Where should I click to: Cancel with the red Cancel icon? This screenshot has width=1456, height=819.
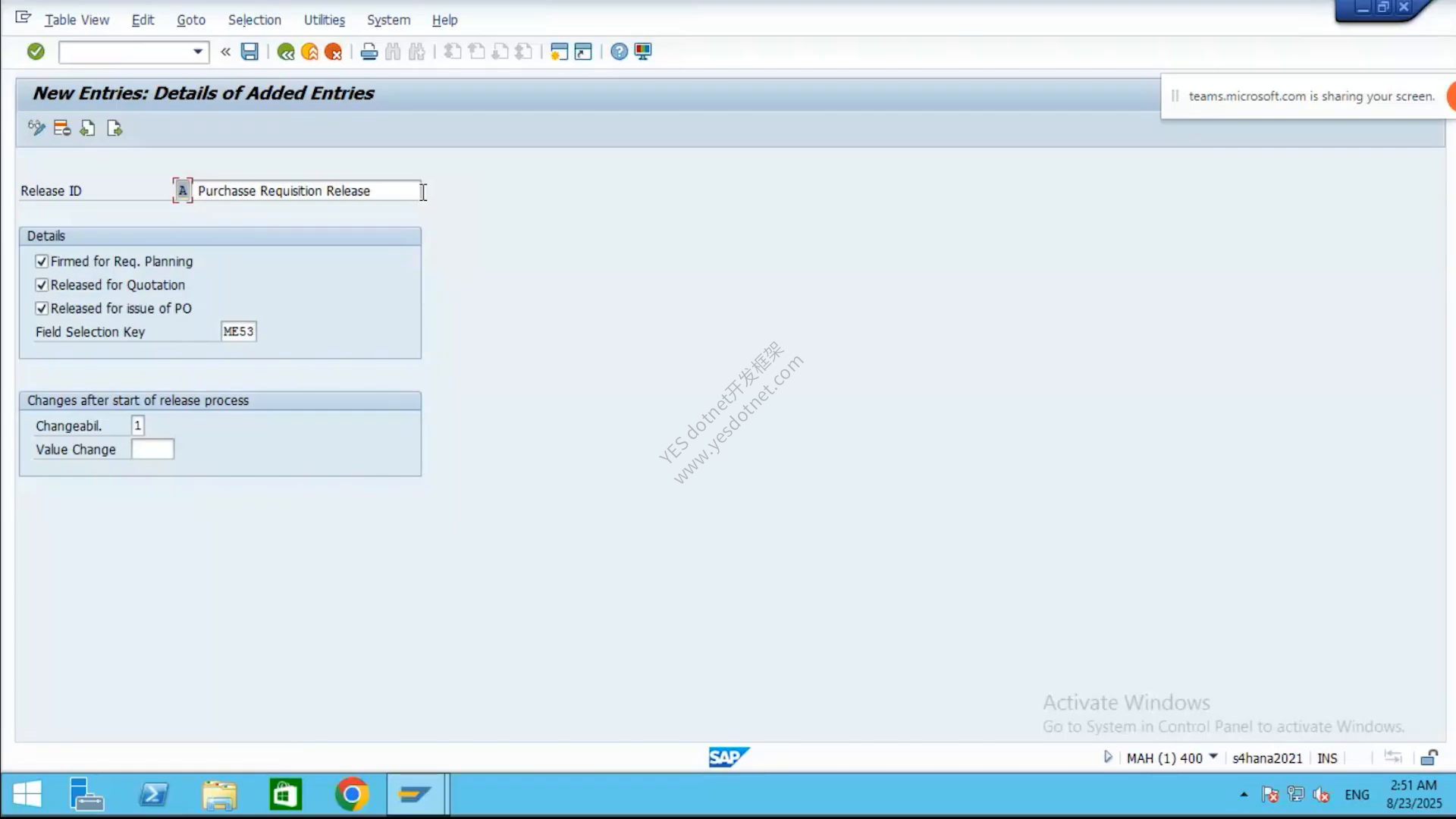coord(333,52)
